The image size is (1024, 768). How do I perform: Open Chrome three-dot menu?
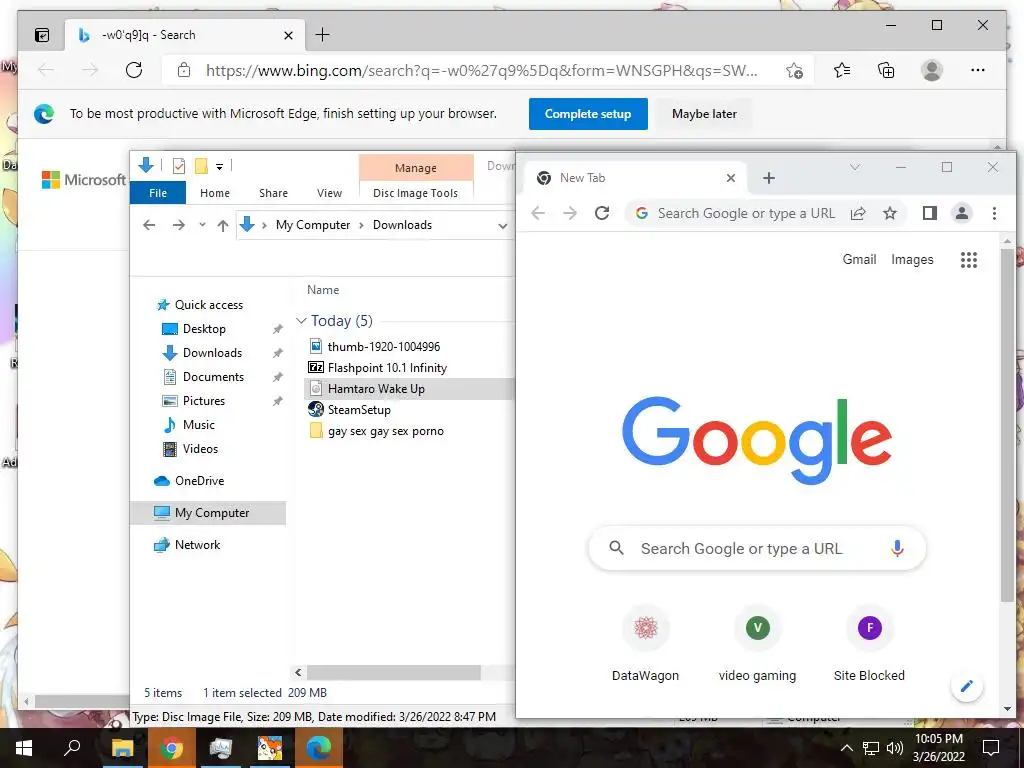coord(994,213)
